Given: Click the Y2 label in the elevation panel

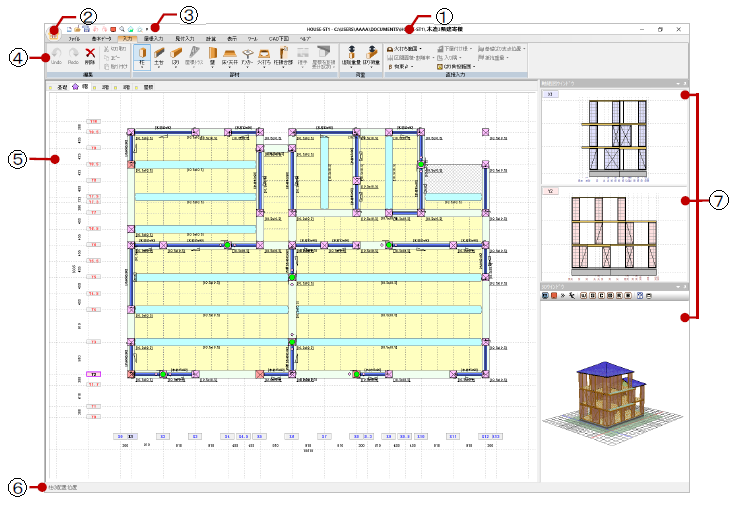Looking at the screenshot, I should click(549, 189).
